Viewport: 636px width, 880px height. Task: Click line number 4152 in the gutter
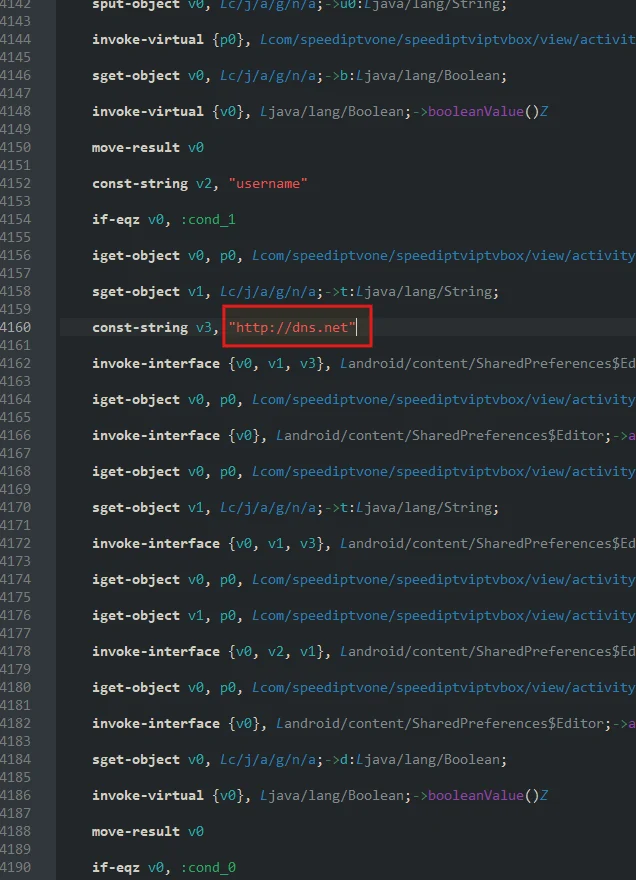(16, 184)
